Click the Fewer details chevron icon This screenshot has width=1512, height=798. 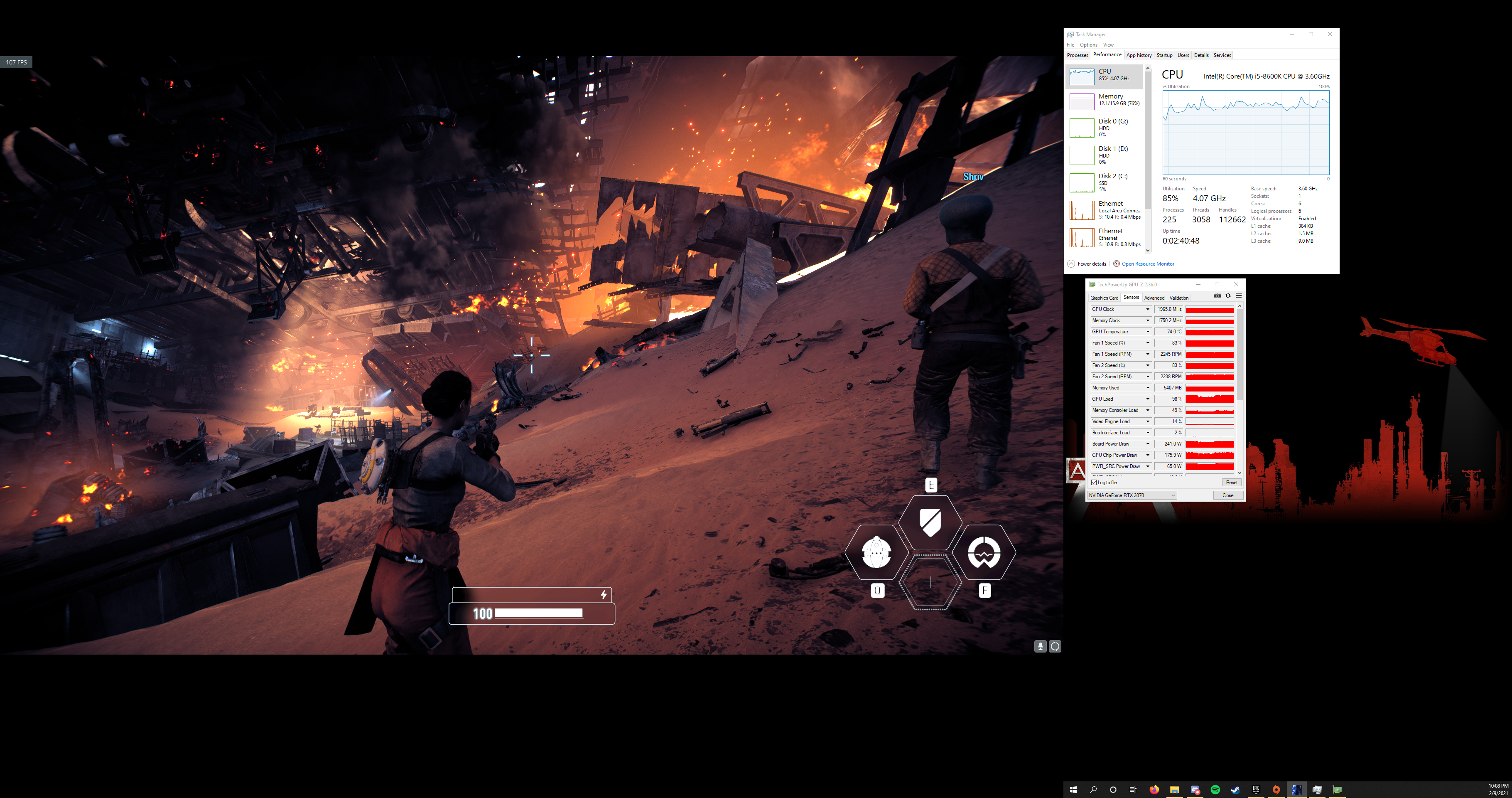click(x=1071, y=264)
